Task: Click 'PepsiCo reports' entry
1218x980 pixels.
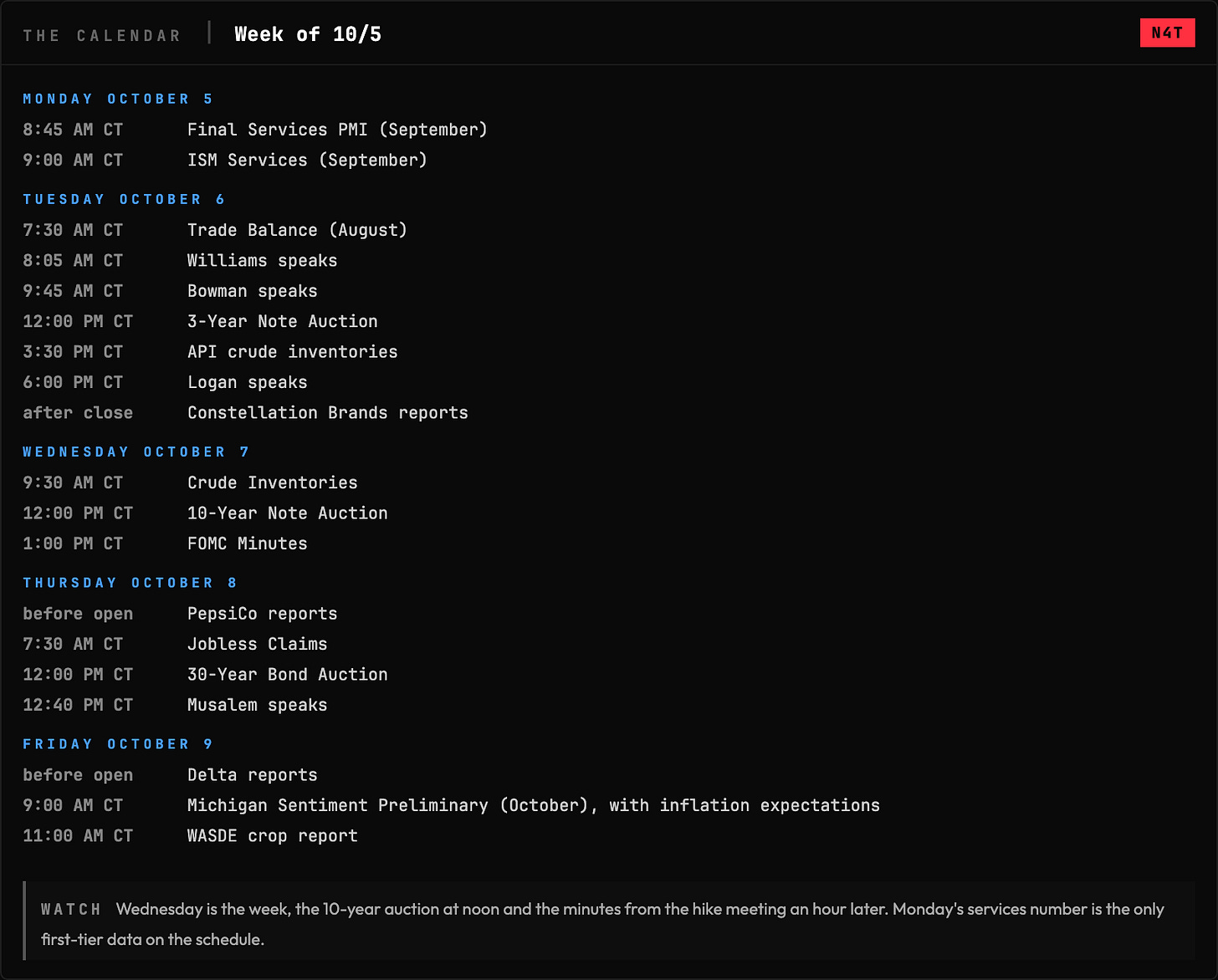Action: pos(263,614)
